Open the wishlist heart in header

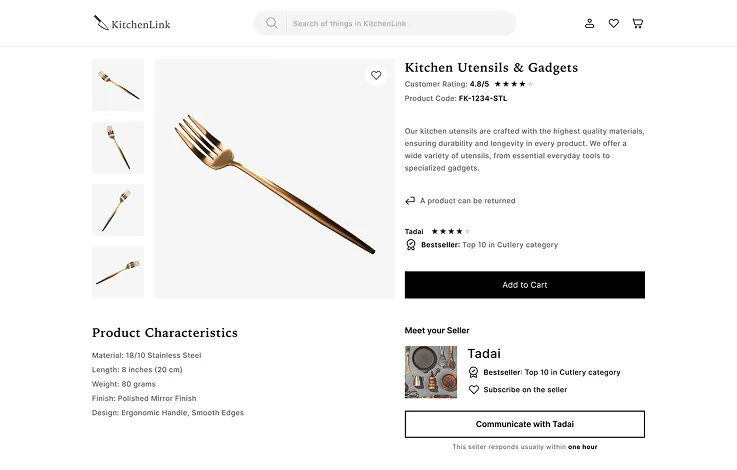point(614,23)
